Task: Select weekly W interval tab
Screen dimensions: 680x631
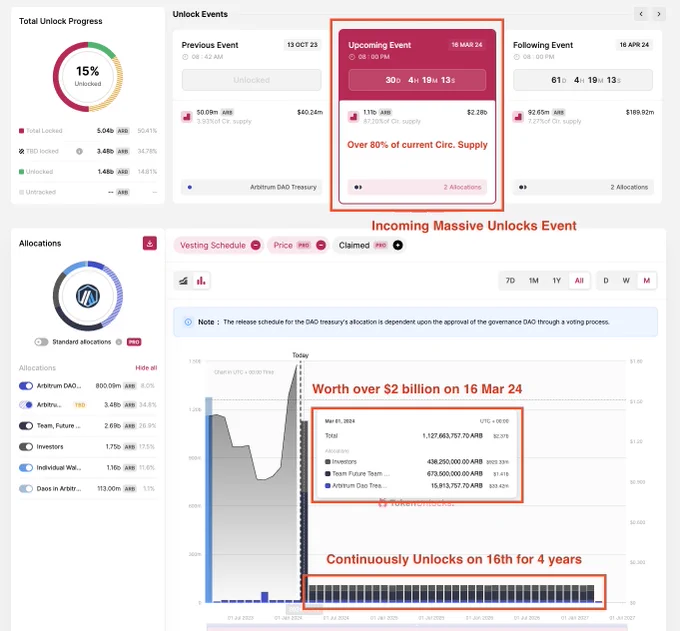Action: pos(626,281)
